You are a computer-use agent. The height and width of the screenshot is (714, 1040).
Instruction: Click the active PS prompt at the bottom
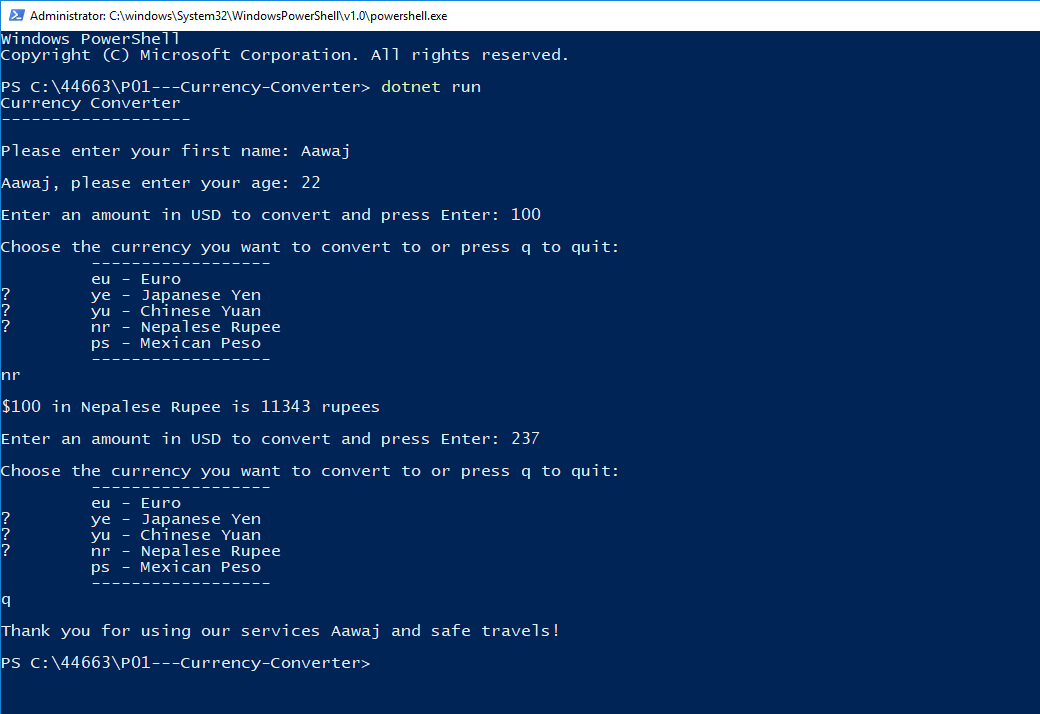tap(185, 662)
